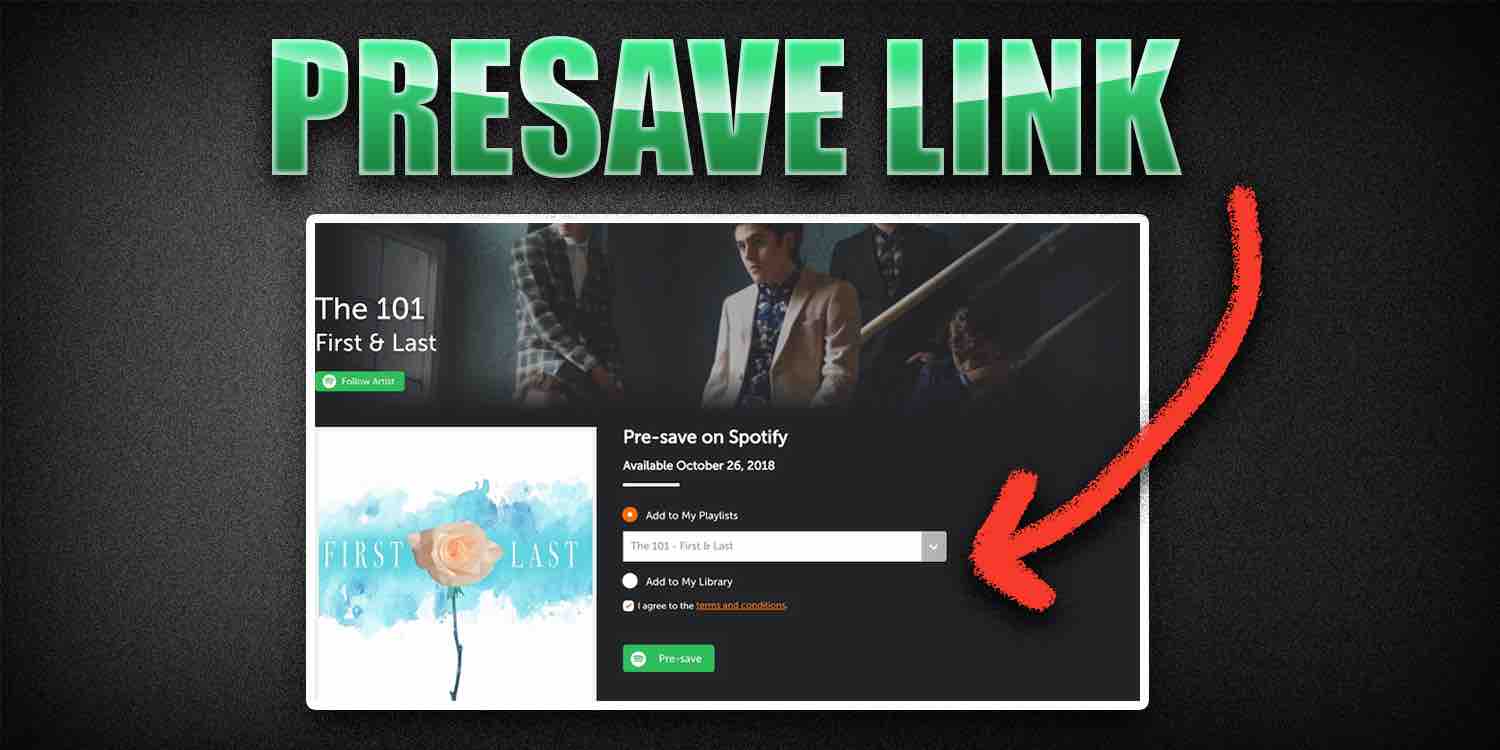The image size is (1500, 750).
Task: Click the First & Last album cover thumbnail
Action: click(456, 564)
